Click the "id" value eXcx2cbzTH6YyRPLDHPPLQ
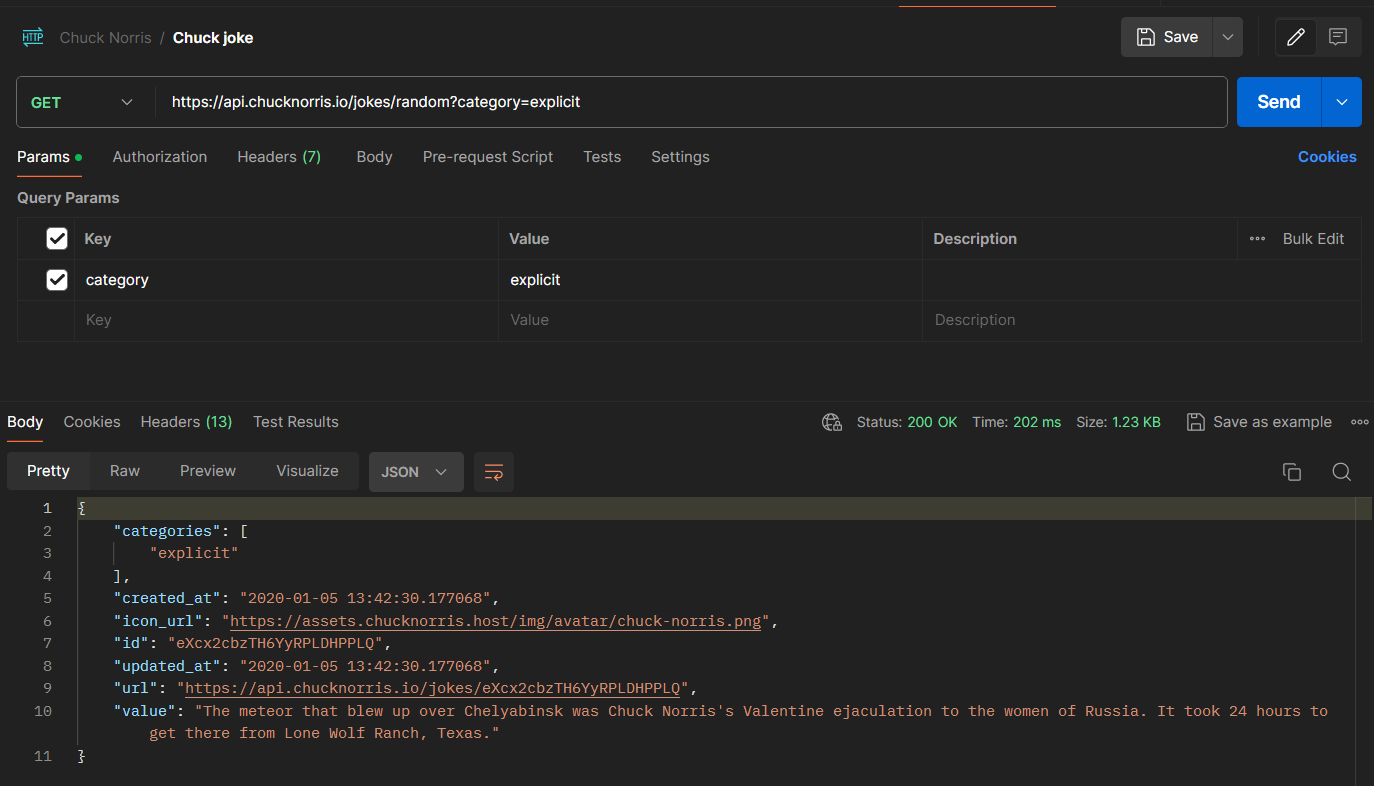 (275, 643)
